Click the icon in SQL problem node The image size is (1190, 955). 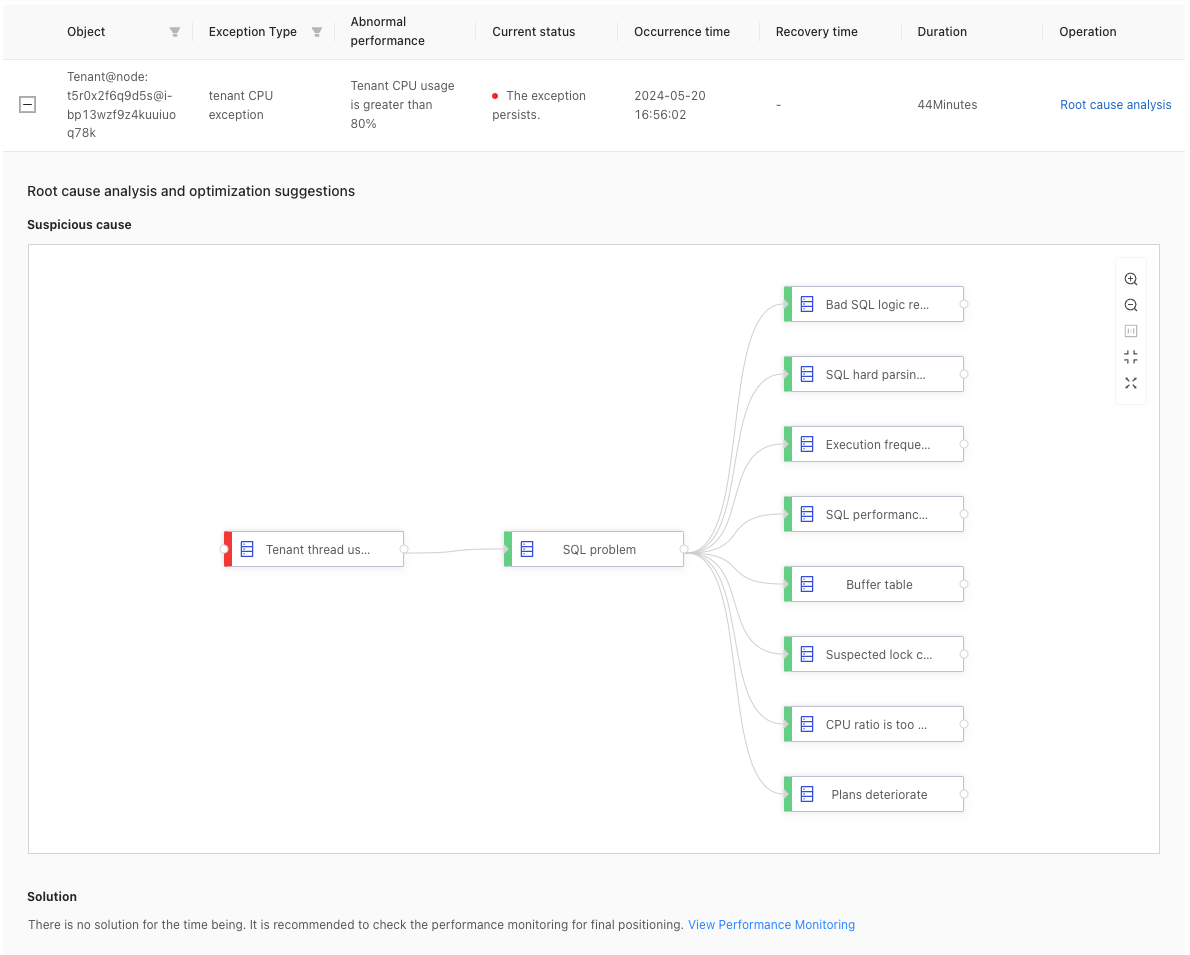(x=527, y=549)
